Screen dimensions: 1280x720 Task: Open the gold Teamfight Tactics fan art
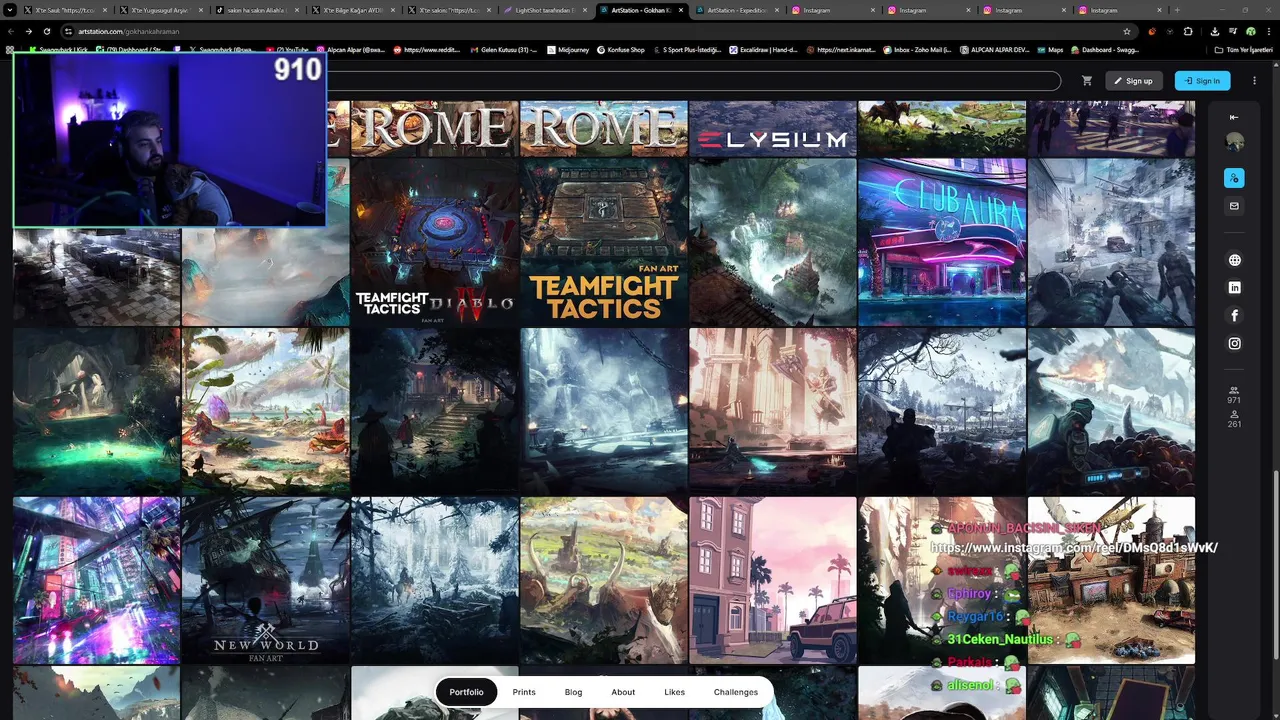[x=604, y=242]
